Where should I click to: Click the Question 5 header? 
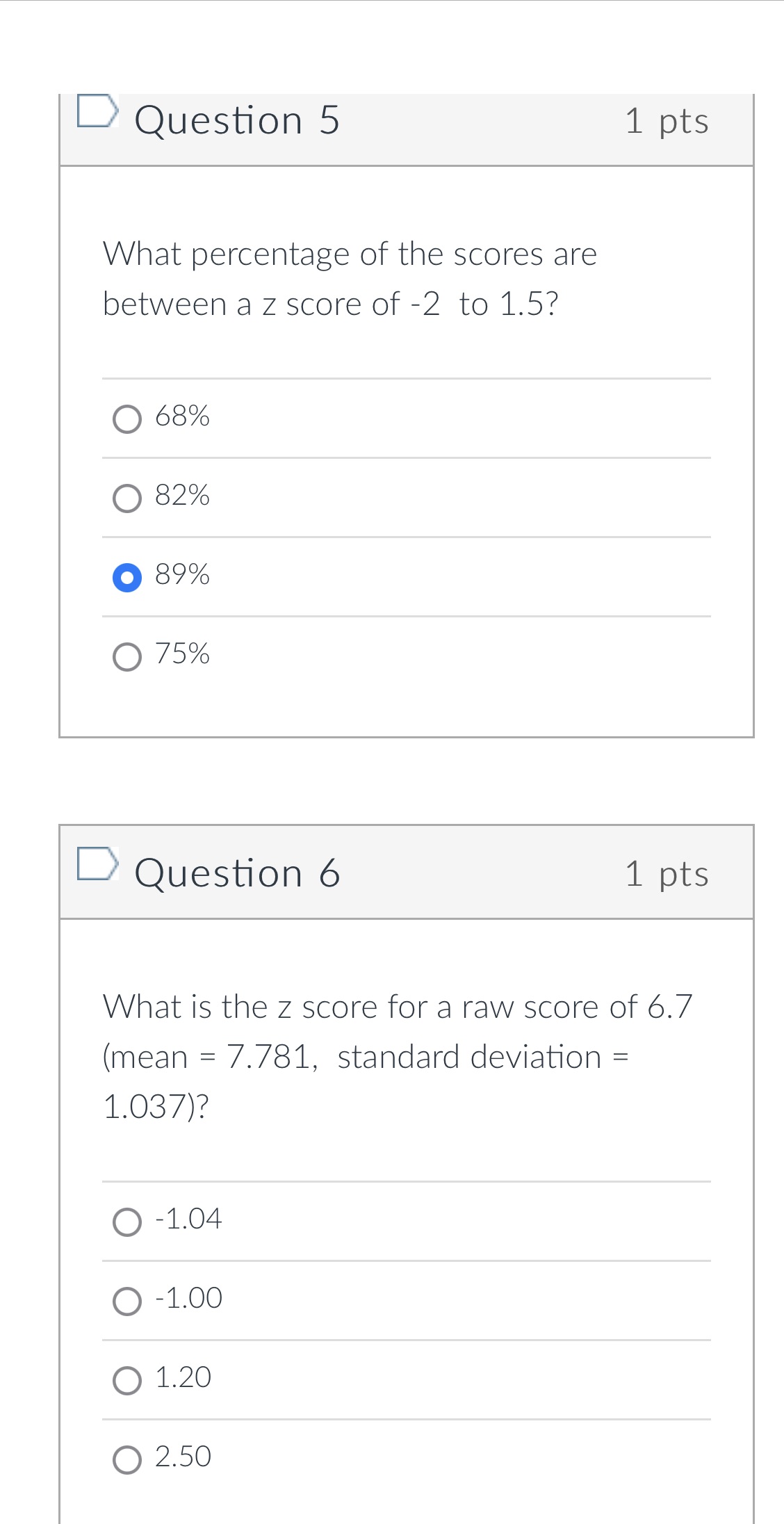[237, 120]
